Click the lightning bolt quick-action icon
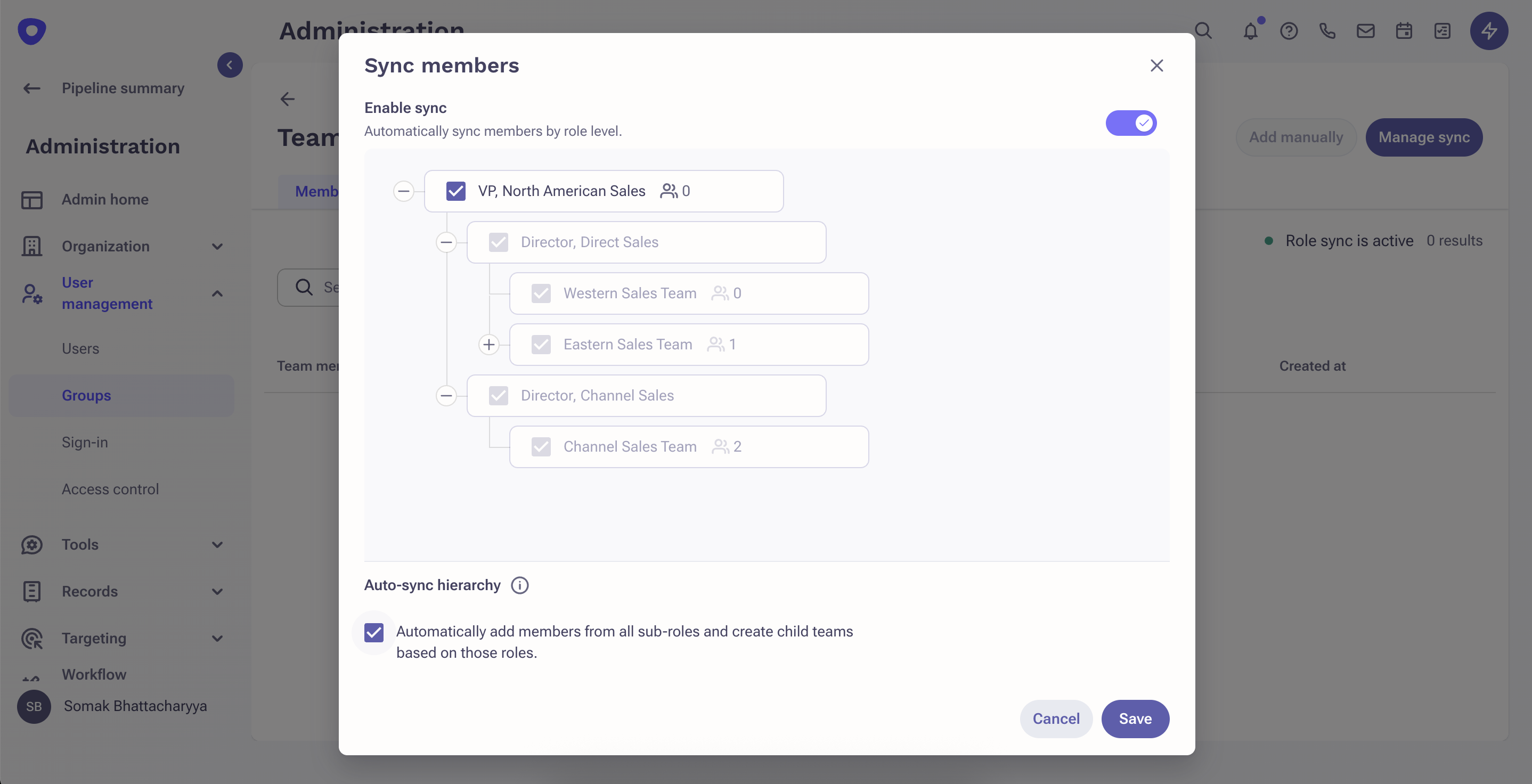1532x784 pixels. pos(1488,31)
